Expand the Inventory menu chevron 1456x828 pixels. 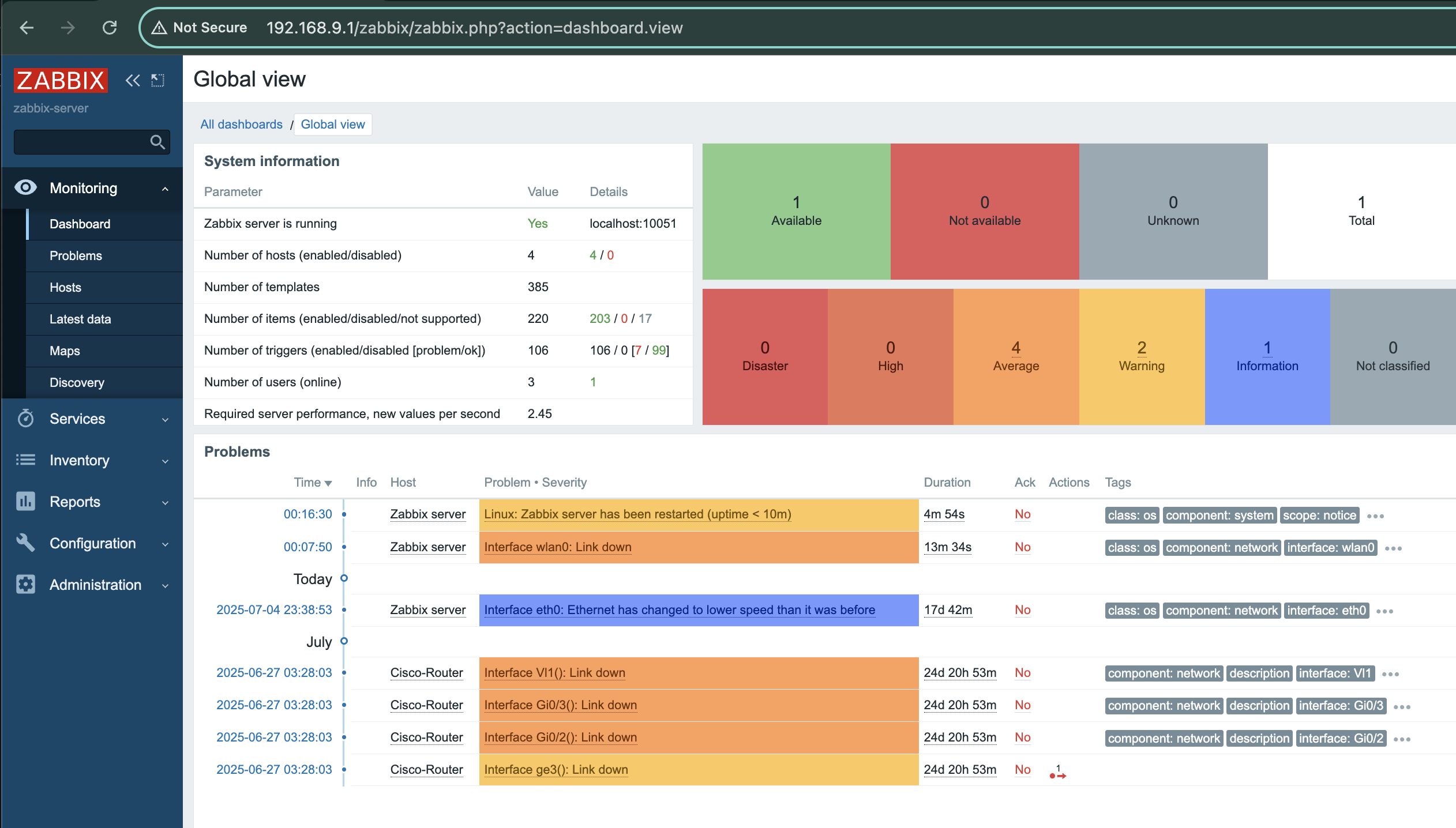(x=166, y=461)
